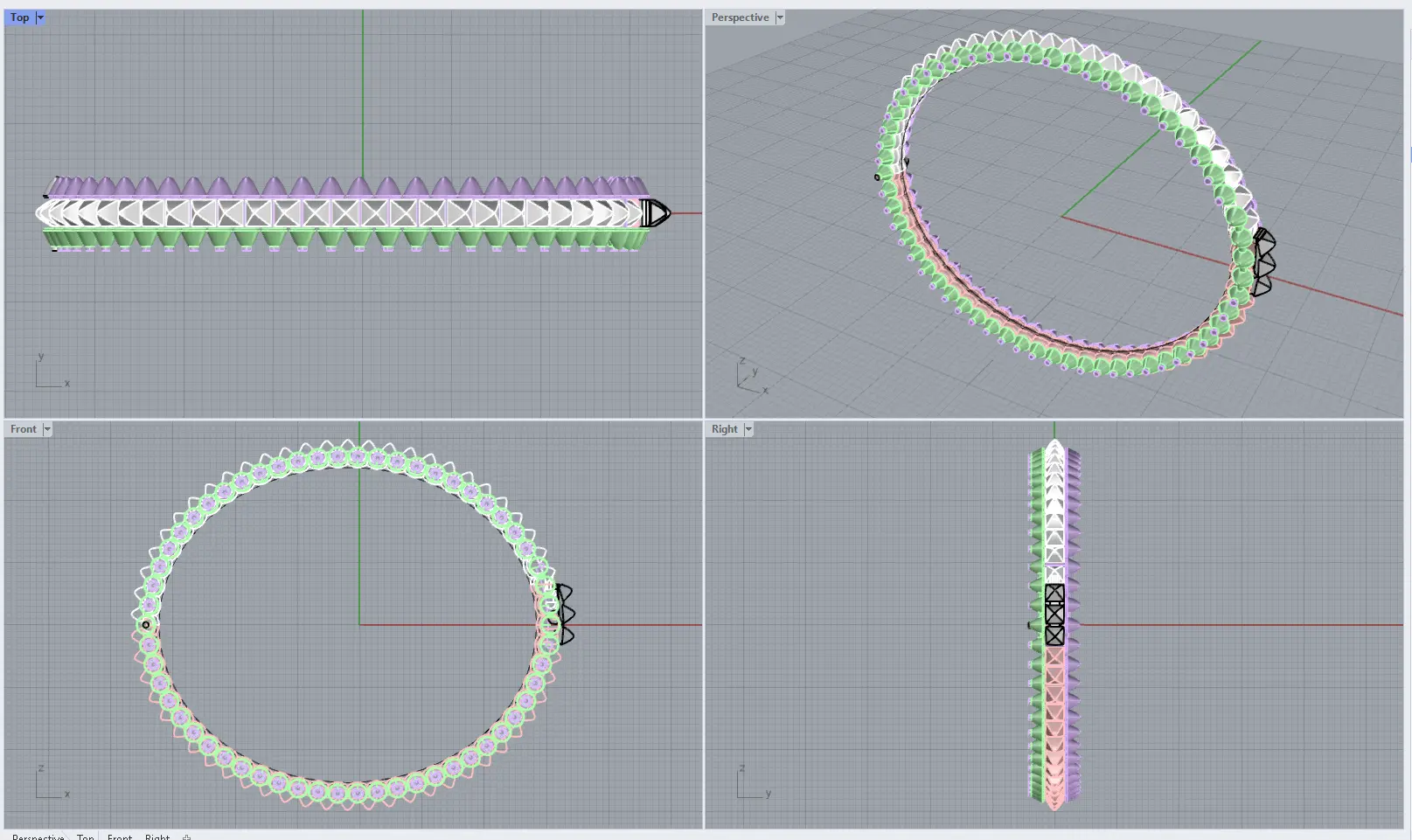
Task: Select the black end cap in Top viewport
Action: coord(656,212)
